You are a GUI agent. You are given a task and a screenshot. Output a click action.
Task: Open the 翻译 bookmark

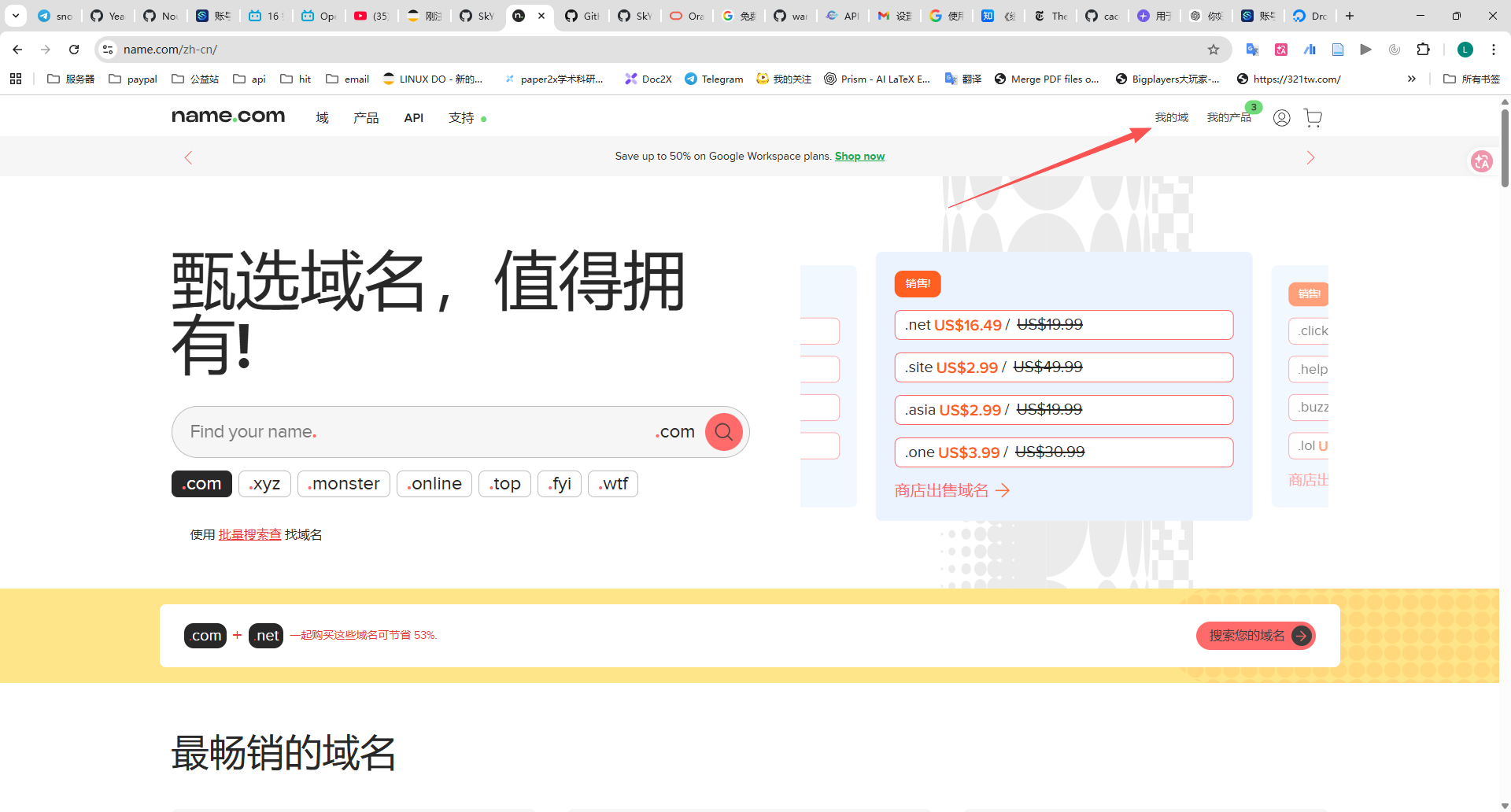[x=963, y=79]
